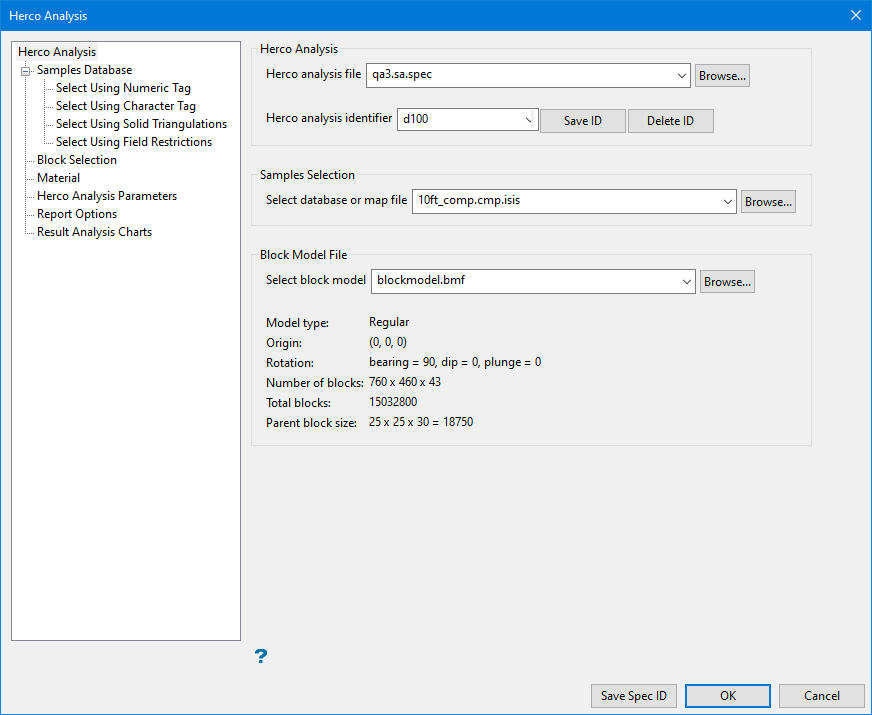Browse for a samples database file
Image resolution: width=872 pixels, height=715 pixels.
coord(768,201)
